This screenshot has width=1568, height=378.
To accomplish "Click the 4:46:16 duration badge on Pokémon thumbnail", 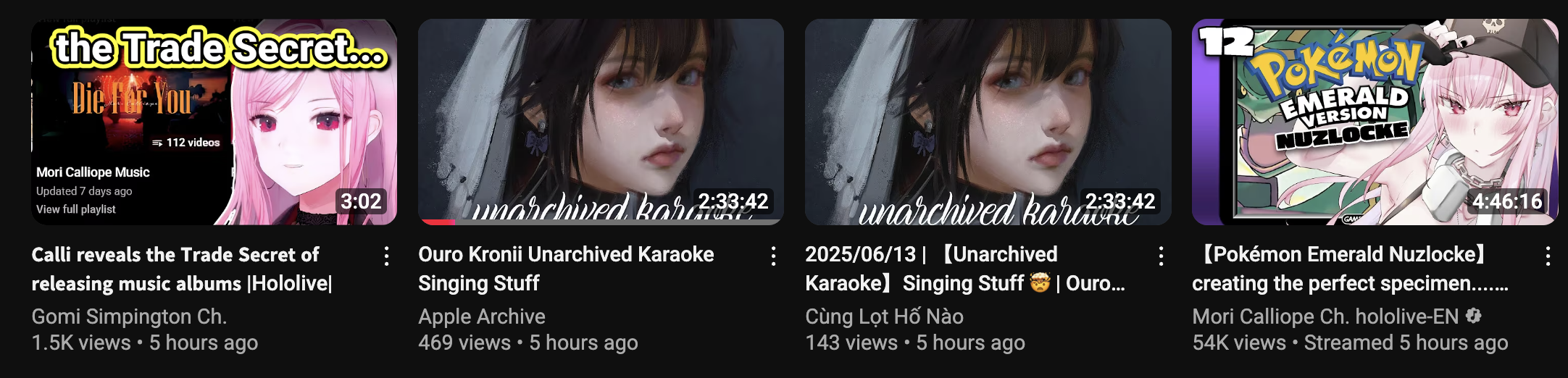I will [x=1506, y=201].
